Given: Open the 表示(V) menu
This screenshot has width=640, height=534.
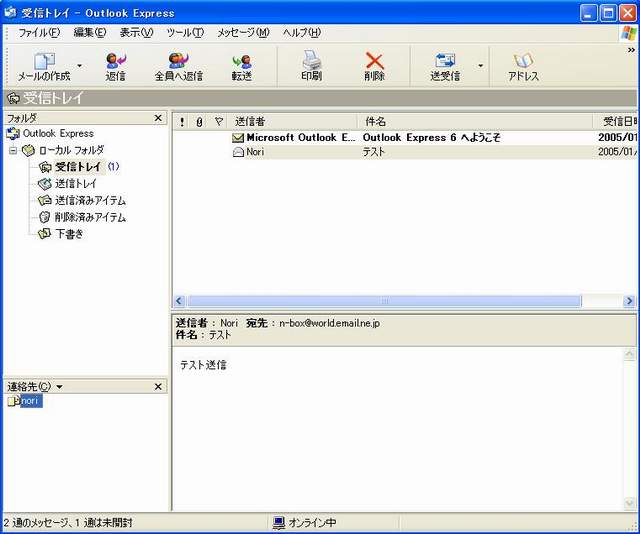Looking at the screenshot, I should (136, 32).
